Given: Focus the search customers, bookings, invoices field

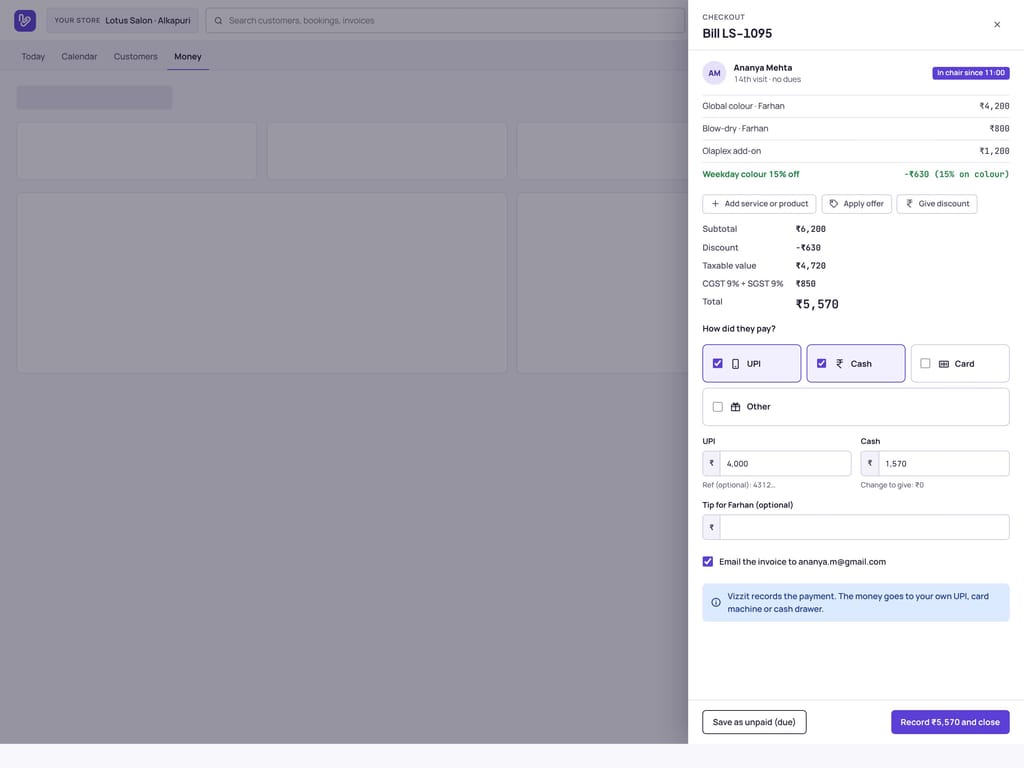Looking at the screenshot, I should (445, 21).
